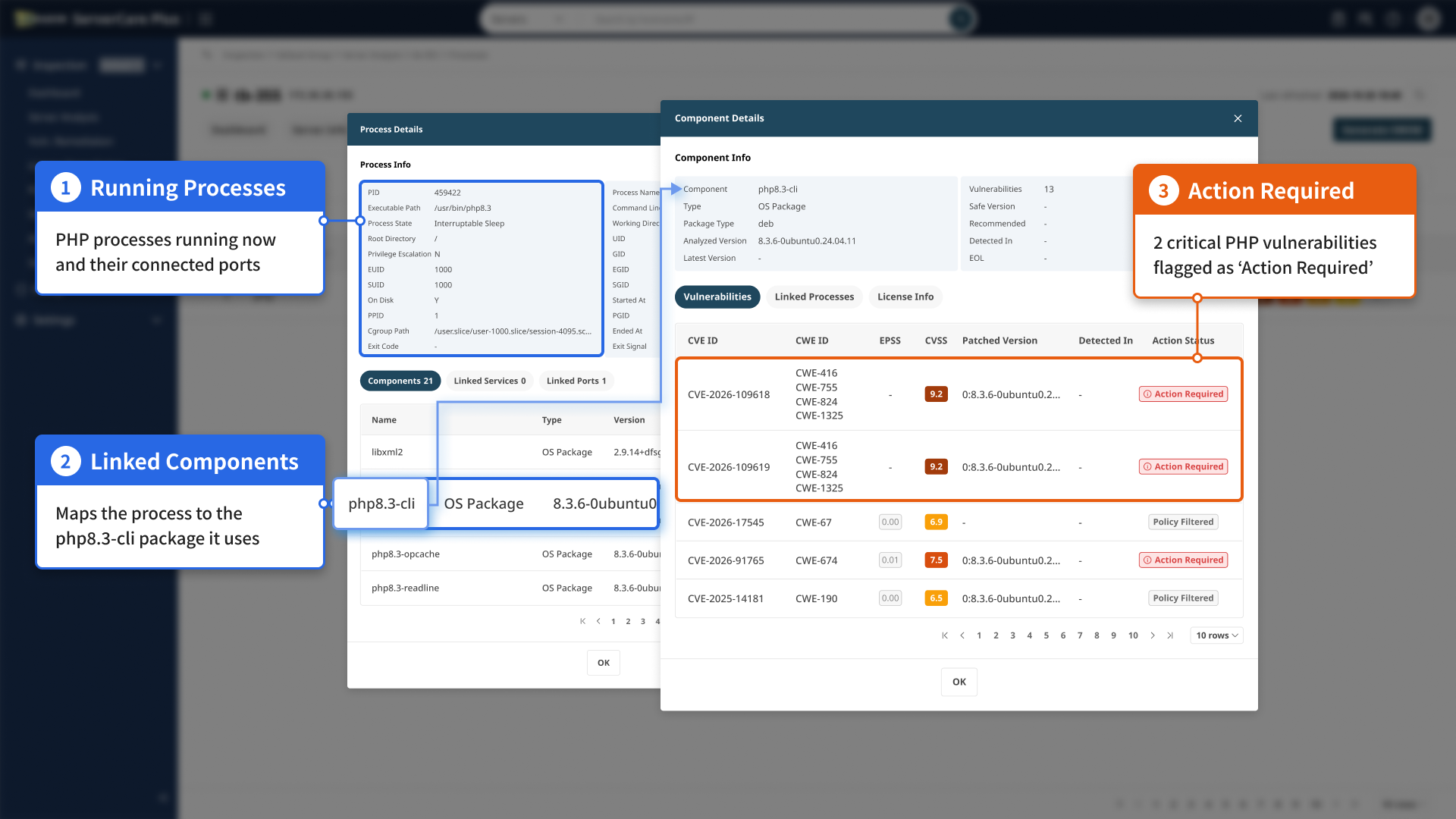The image size is (1456, 819).
Task: Click CWE-190 in CVE-2025-14181 row
Action: (816, 598)
